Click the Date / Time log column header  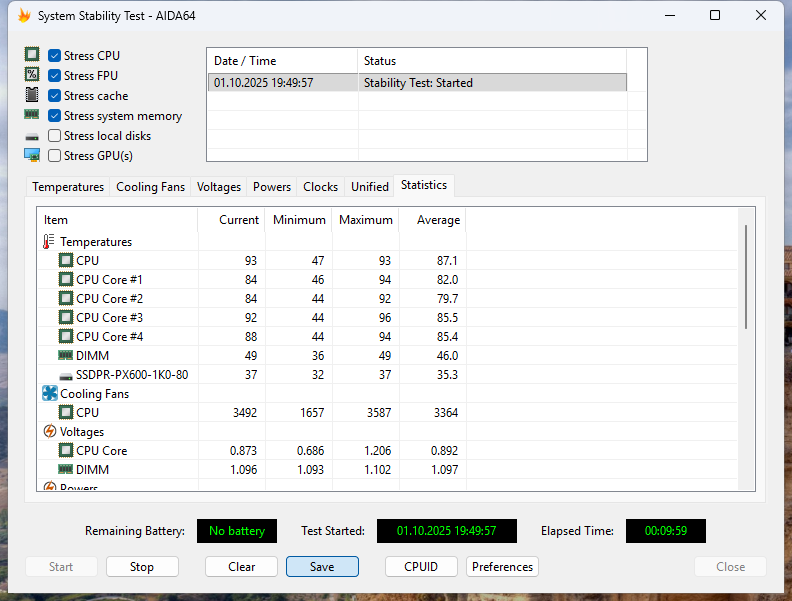point(283,61)
